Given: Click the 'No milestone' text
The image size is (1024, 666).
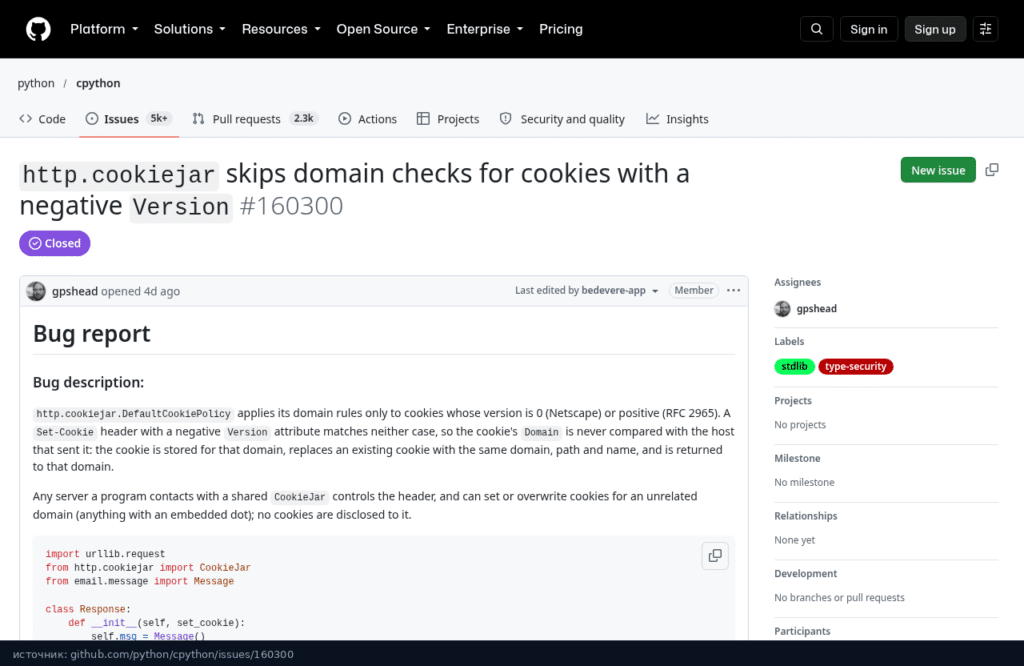Looking at the screenshot, I should point(804,483).
